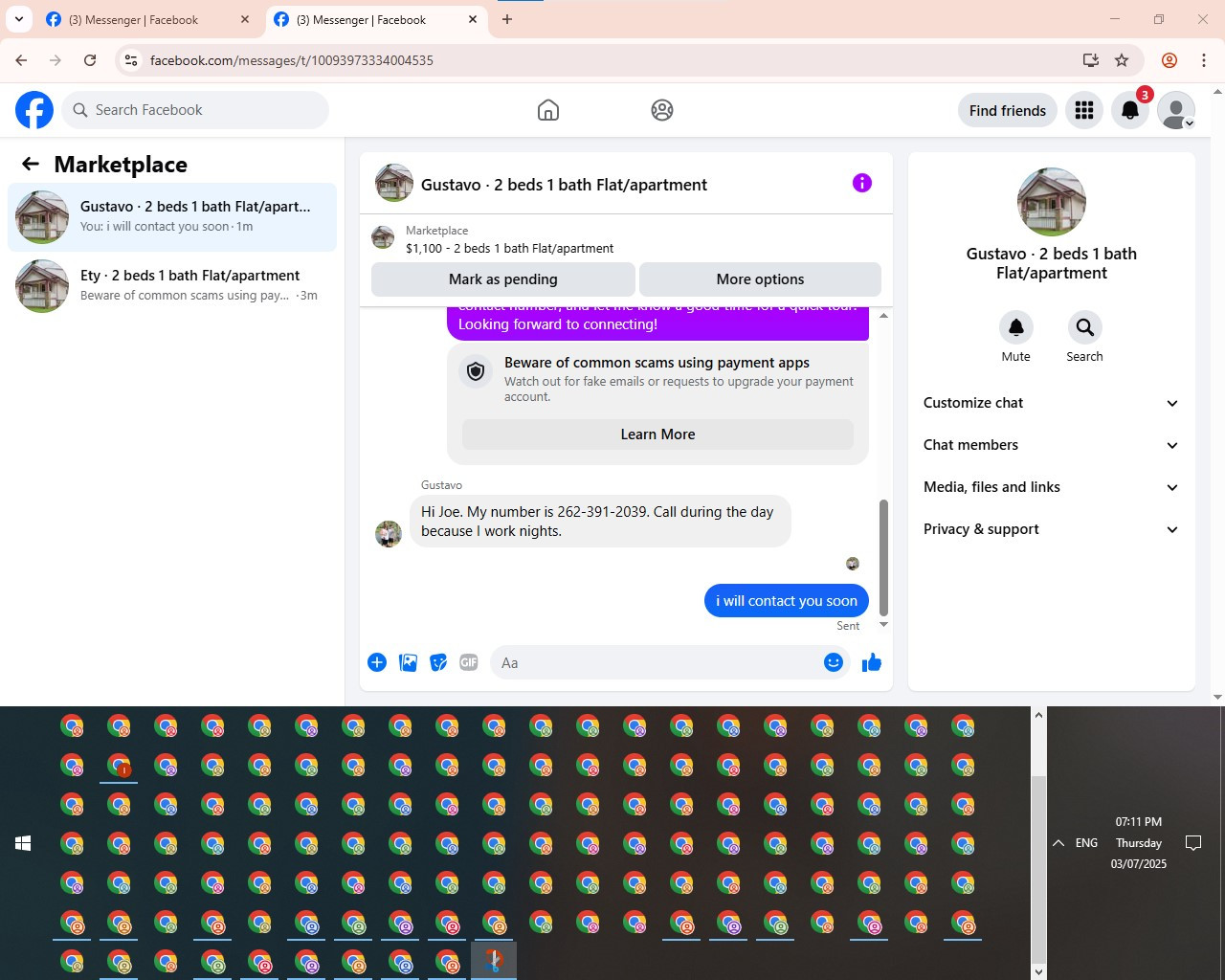
Task: Click the listing house photo in right panel
Action: pyautogui.click(x=1052, y=202)
